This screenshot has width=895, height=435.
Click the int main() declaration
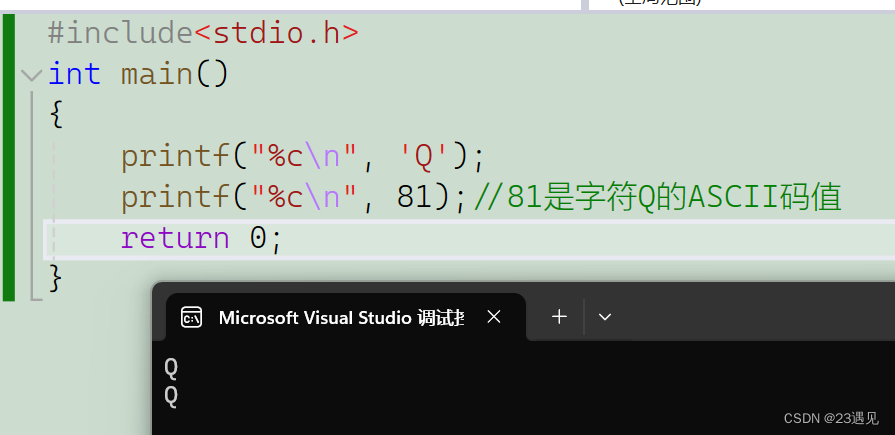tap(138, 74)
